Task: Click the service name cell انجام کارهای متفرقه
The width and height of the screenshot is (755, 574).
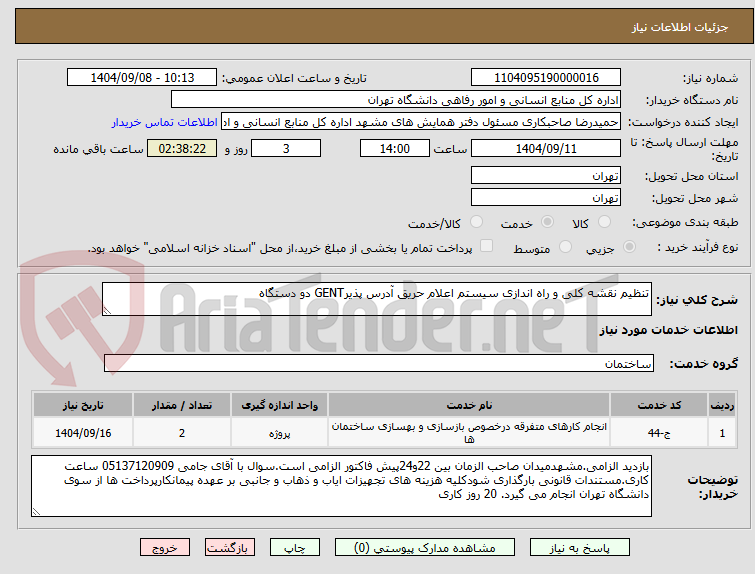Action: (469, 433)
